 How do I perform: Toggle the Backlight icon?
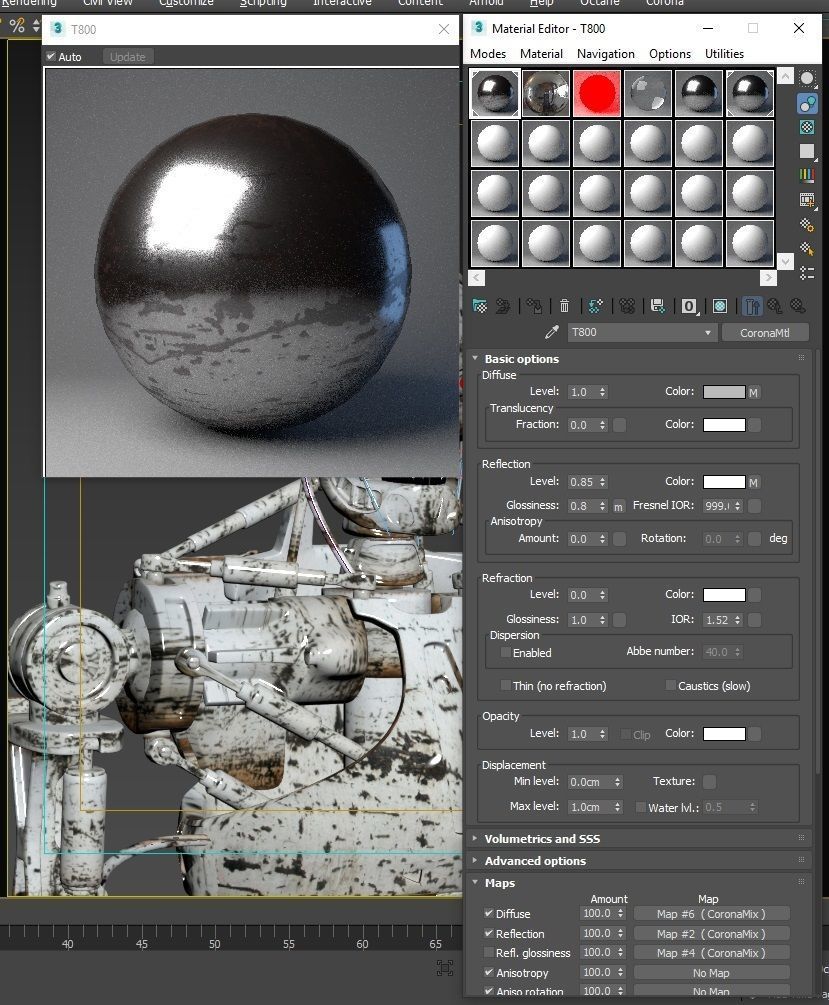tap(807, 103)
